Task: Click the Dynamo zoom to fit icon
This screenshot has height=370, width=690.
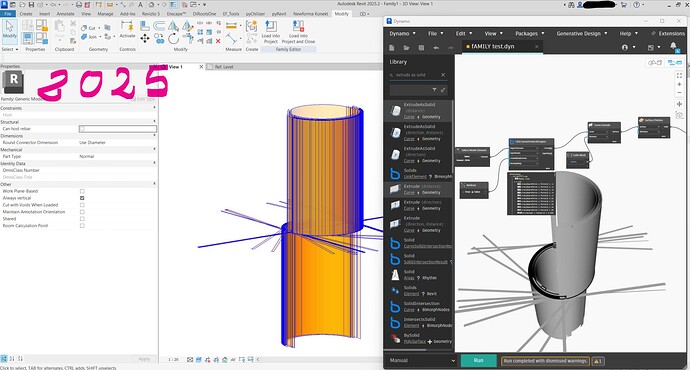Action: 679,76
